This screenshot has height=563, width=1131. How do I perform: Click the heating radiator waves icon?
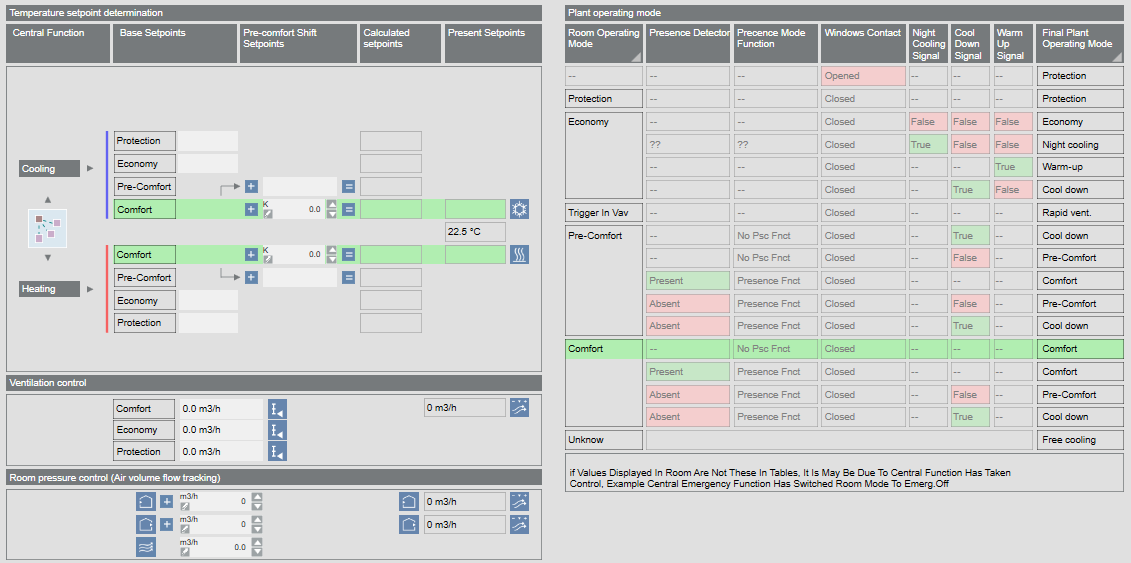tap(519, 255)
